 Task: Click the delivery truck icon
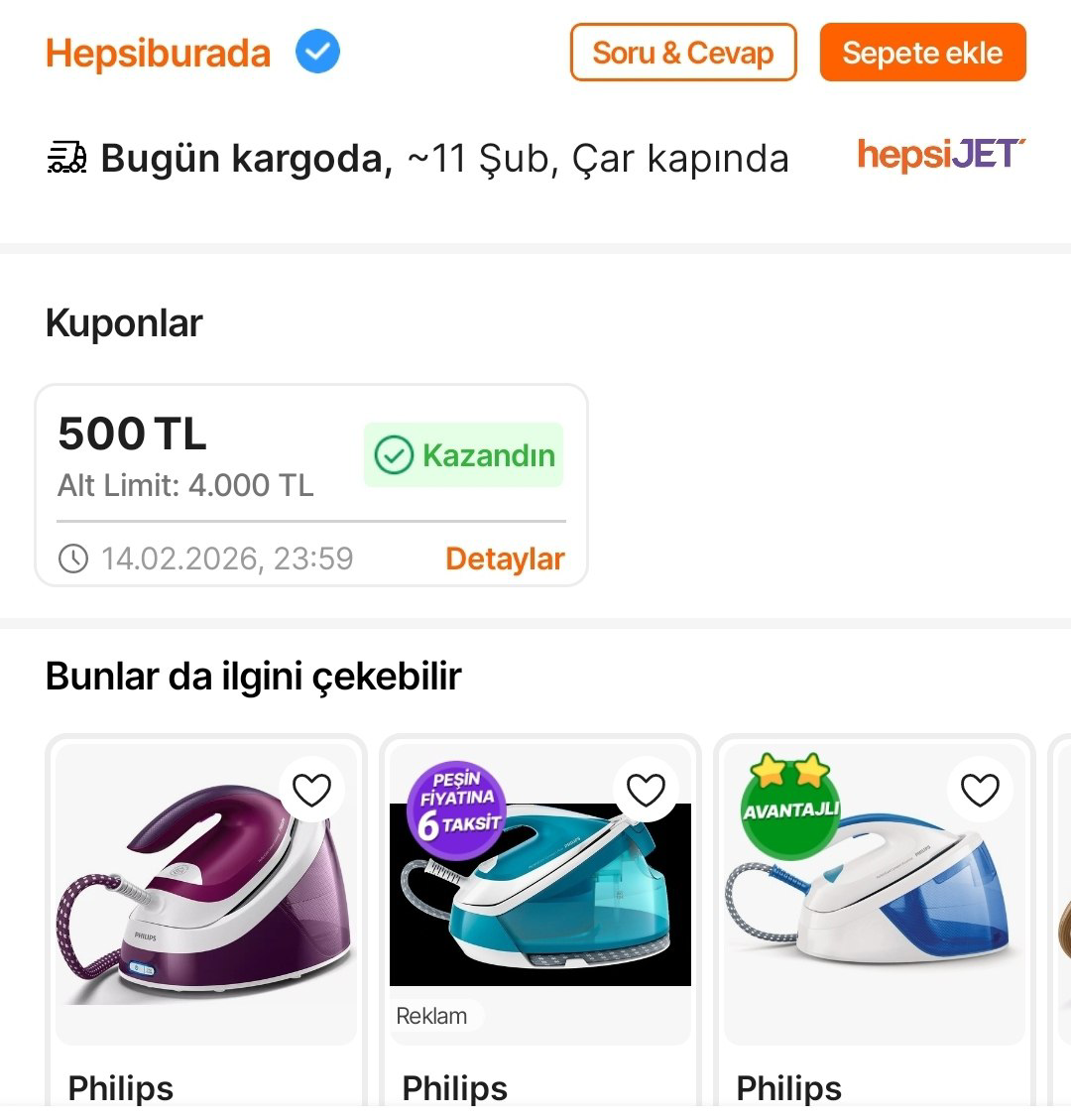(x=67, y=158)
